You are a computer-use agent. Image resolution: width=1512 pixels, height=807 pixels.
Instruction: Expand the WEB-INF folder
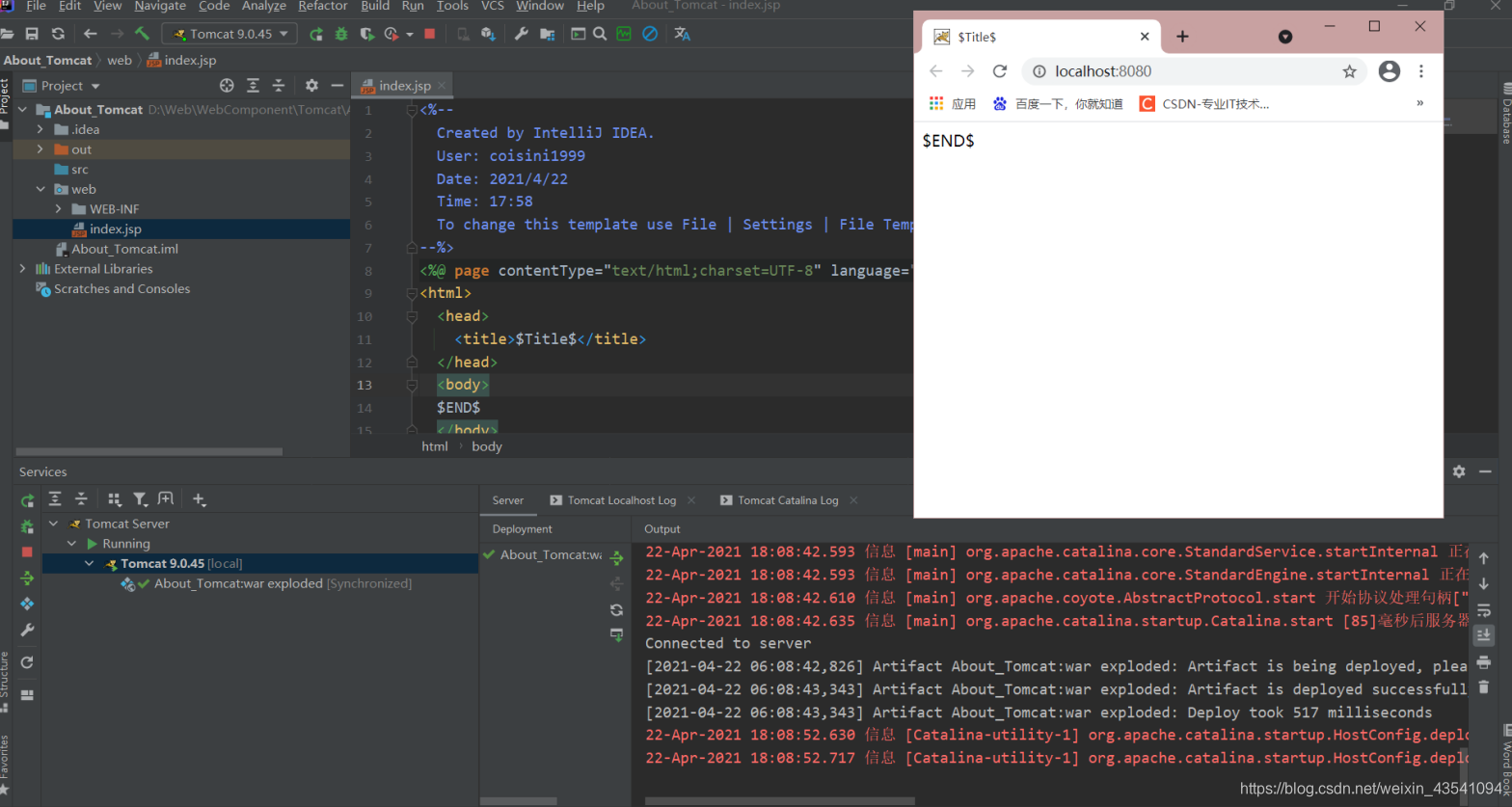click(x=58, y=209)
